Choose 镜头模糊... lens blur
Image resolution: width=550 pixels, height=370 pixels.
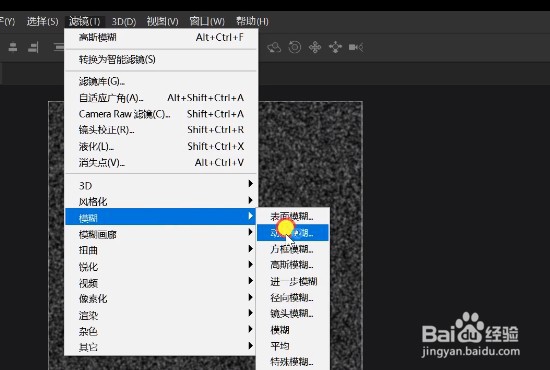tap(293, 314)
